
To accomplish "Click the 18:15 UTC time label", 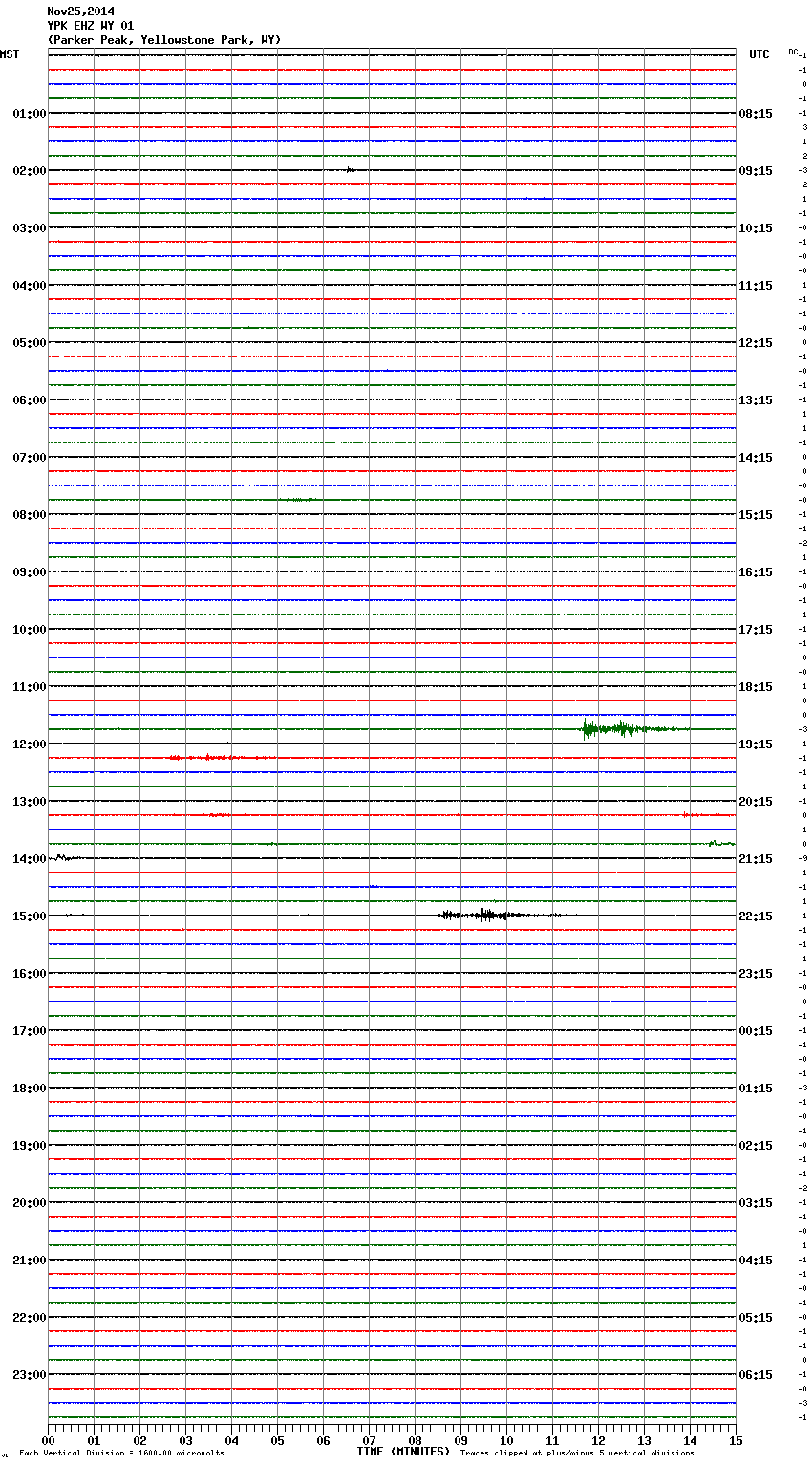I will (x=756, y=687).
